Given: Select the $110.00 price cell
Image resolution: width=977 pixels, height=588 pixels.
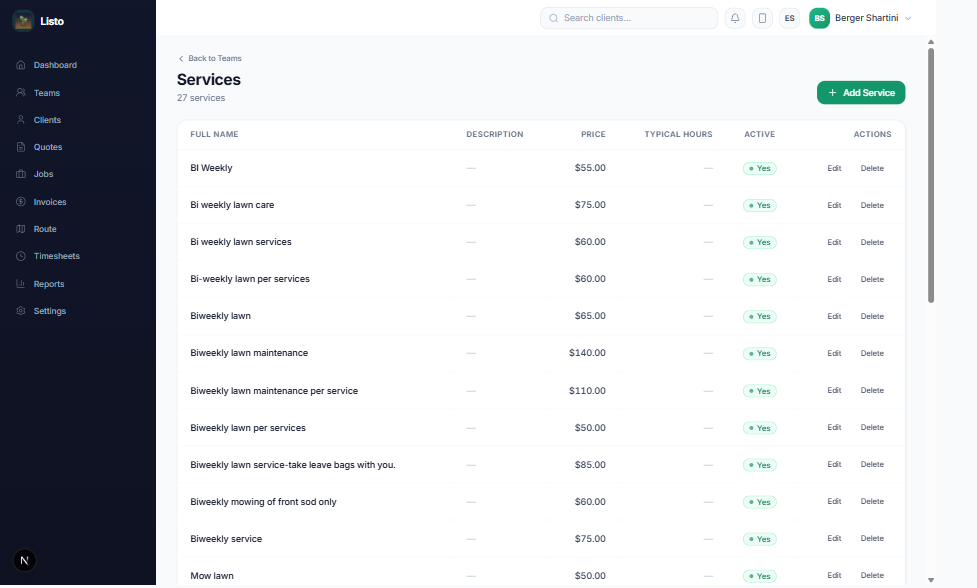Looking at the screenshot, I should coord(587,391).
